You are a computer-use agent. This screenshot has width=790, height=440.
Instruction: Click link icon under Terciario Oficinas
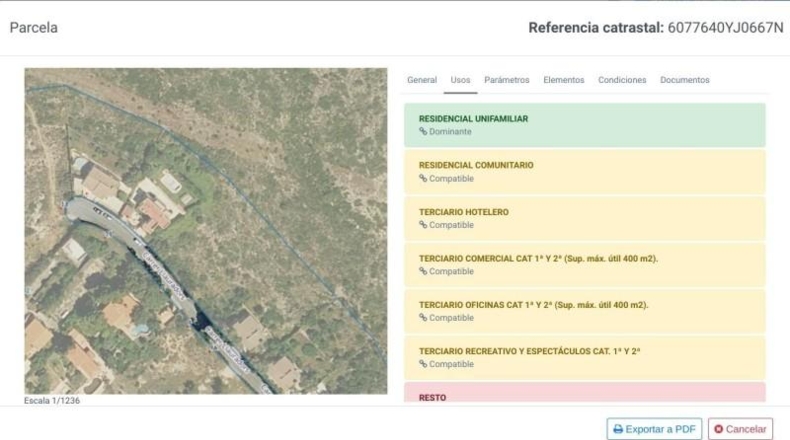pyautogui.click(x=423, y=318)
